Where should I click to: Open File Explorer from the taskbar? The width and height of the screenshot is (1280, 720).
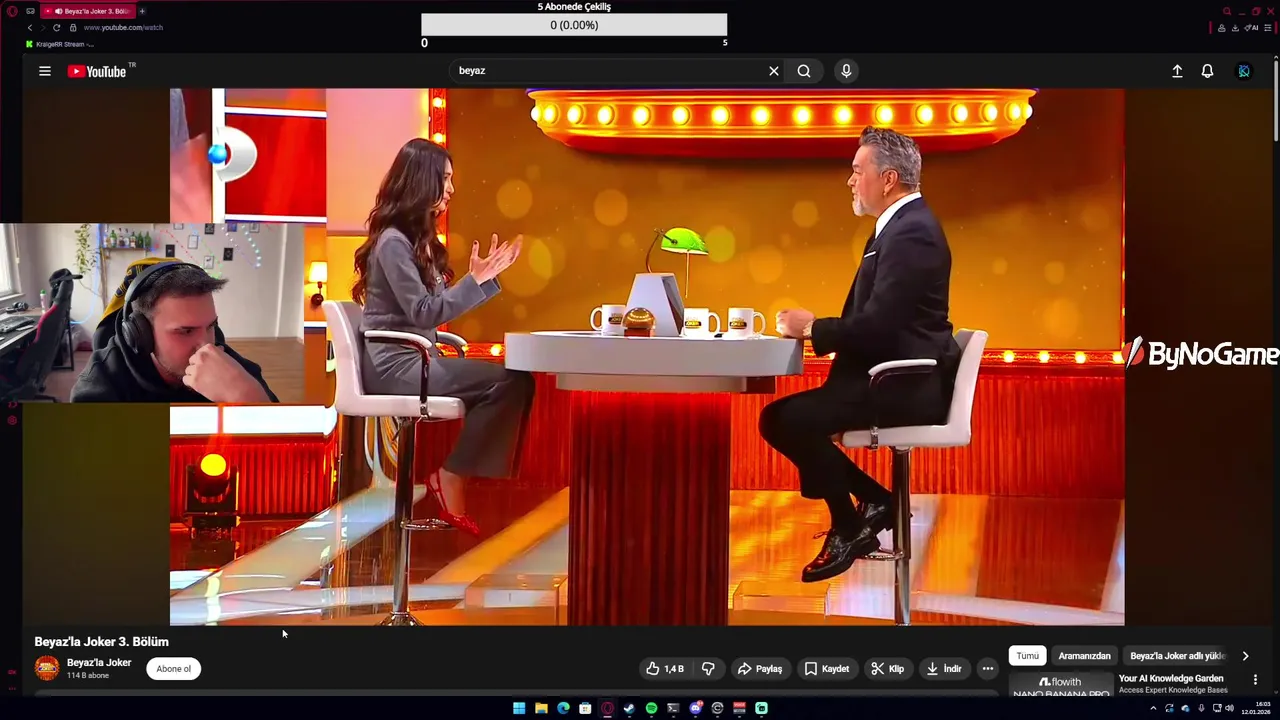tap(541, 708)
